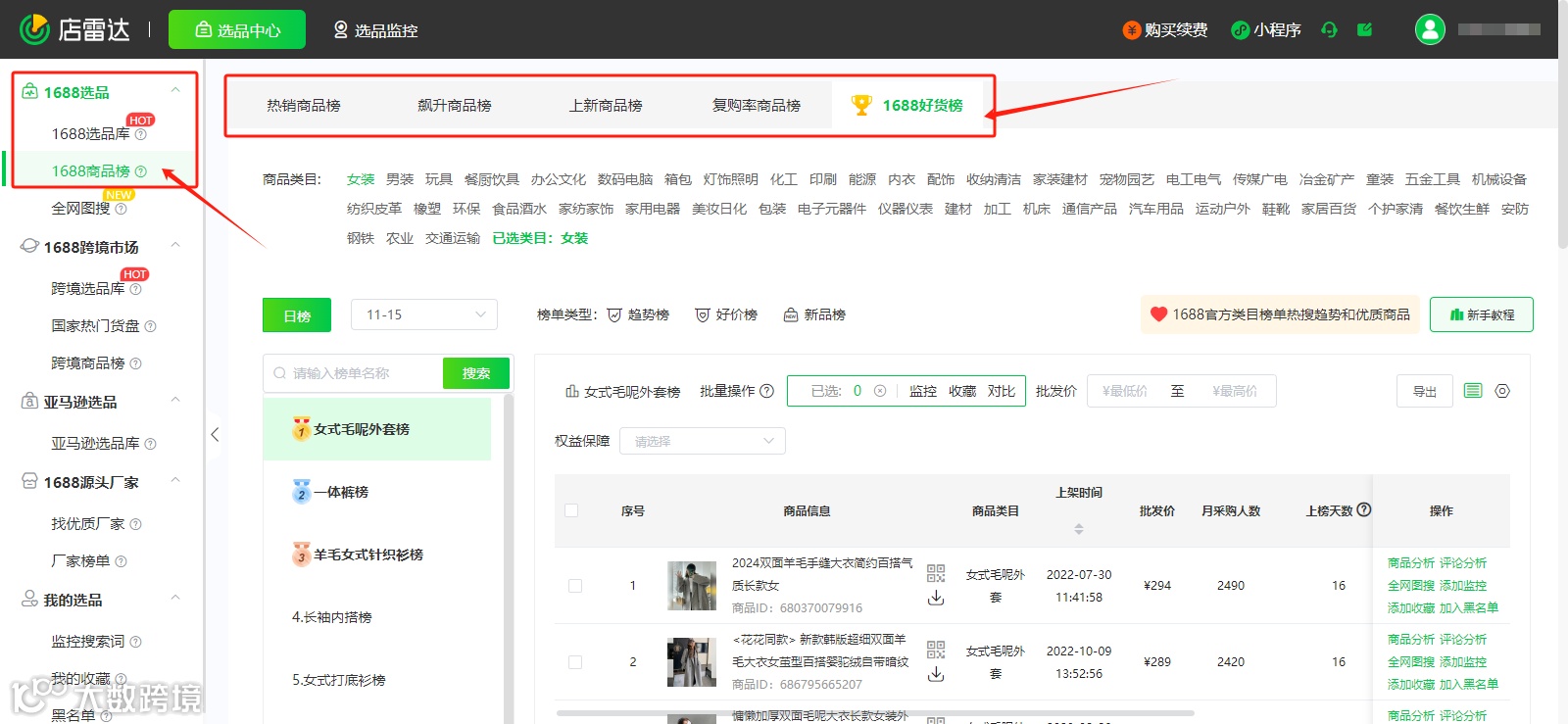The height and width of the screenshot is (724, 1568).
Task: Show QR code for product 686795665207
Action: coord(936,650)
